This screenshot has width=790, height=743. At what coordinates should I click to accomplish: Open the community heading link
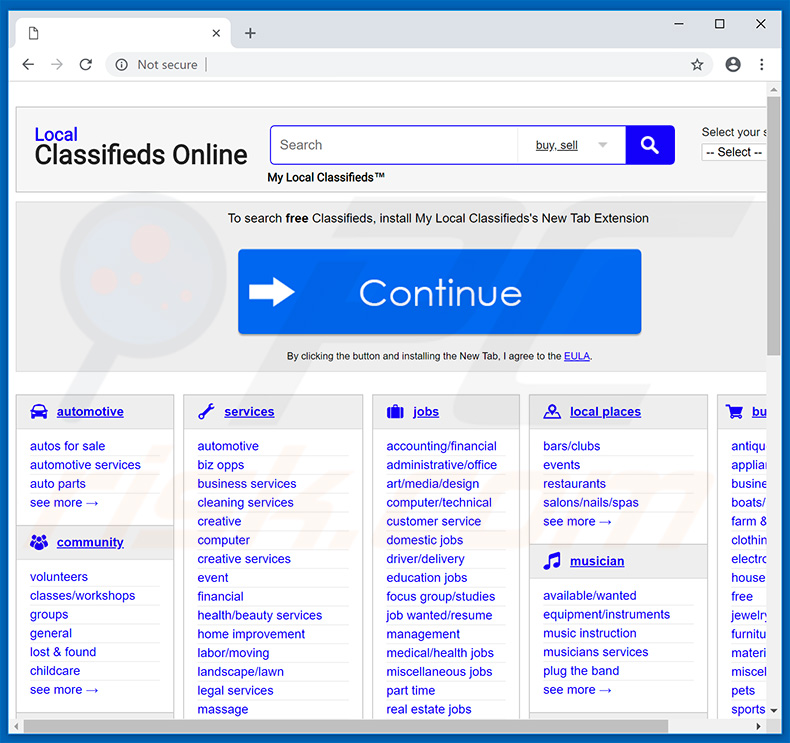(x=90, y=543)
